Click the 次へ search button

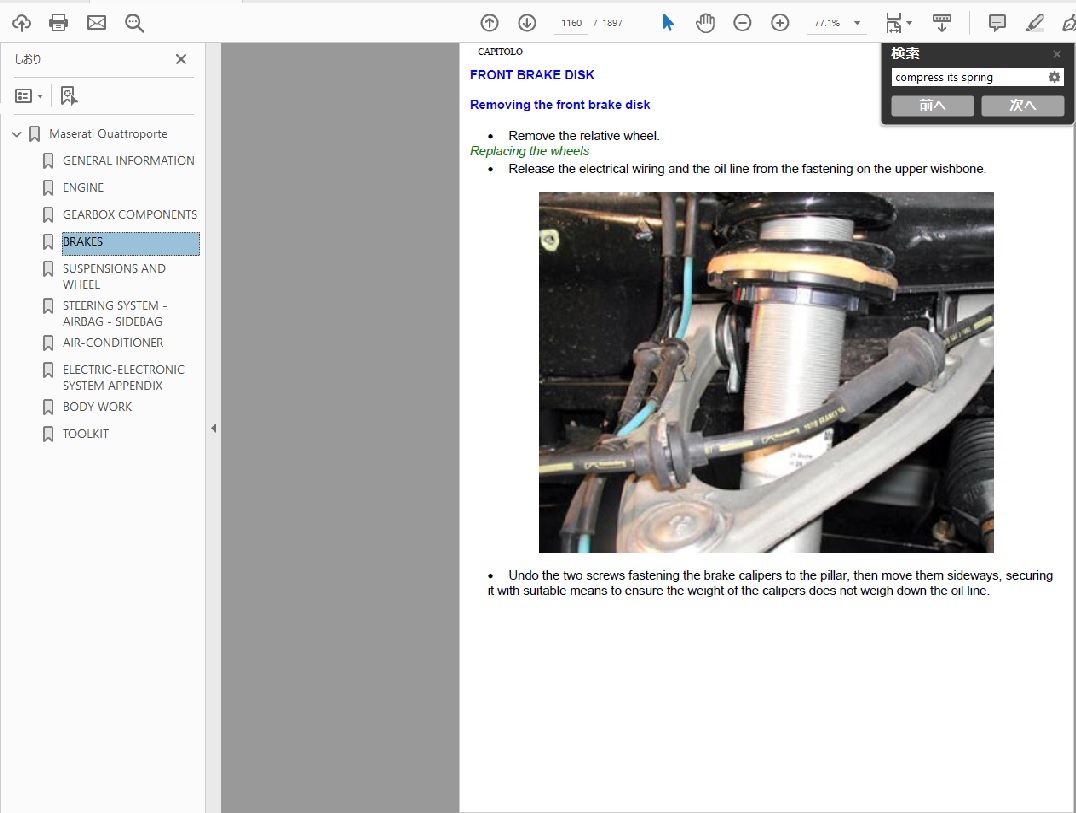tap(1022, 105)
